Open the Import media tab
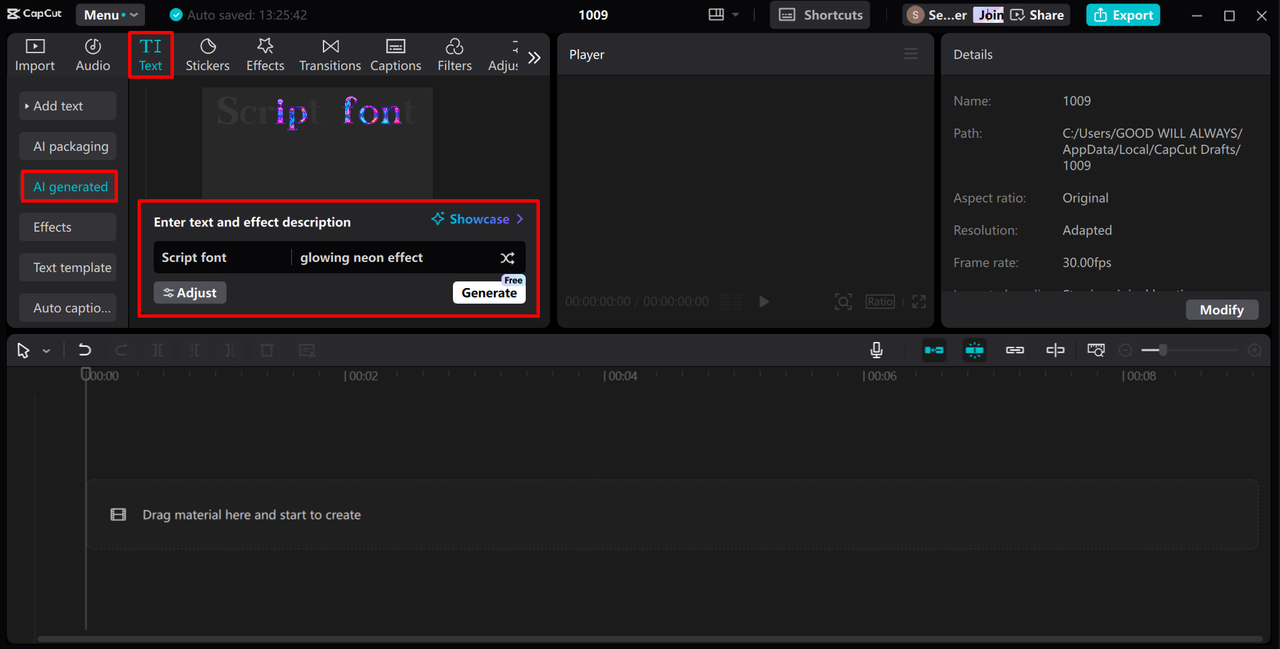 tap(35, 55)
